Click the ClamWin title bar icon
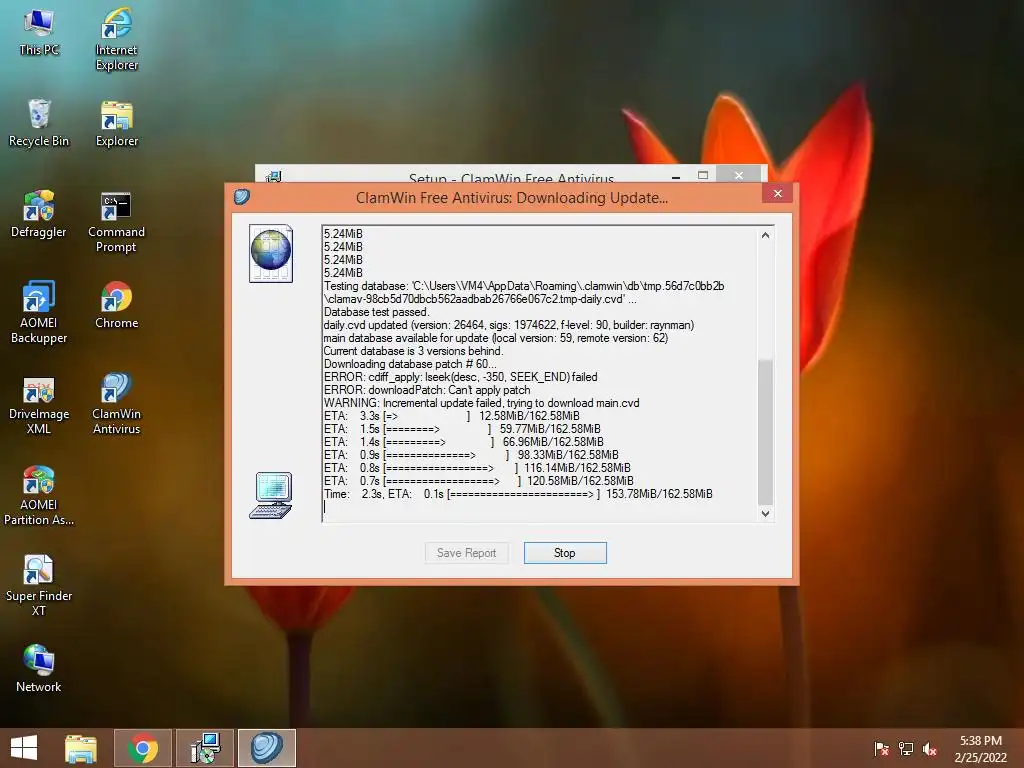 242,197
